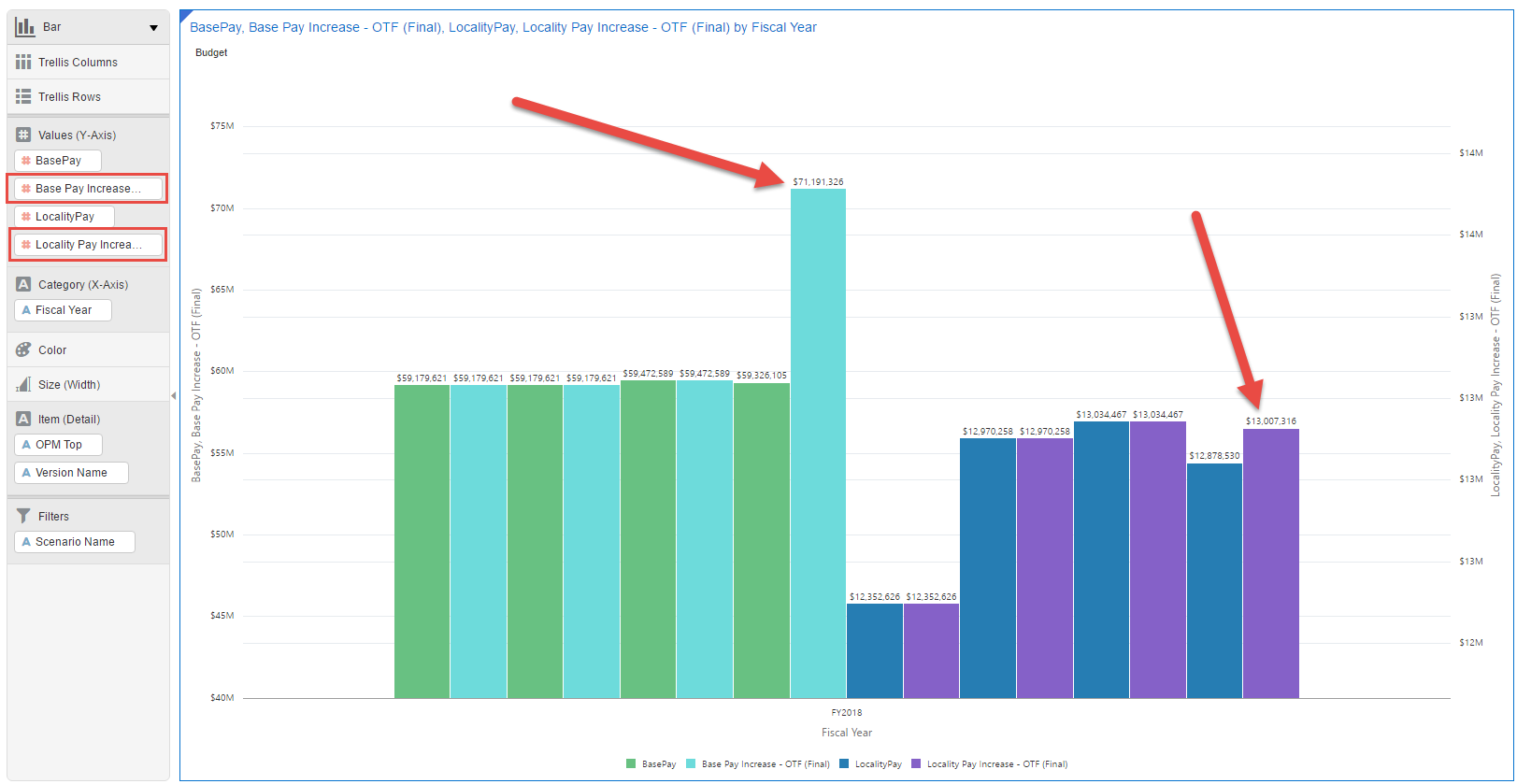This screenshot has width=1517, height=784.
Task: Open the Fiscal Year category pill
Action: [x=64, y=310]
